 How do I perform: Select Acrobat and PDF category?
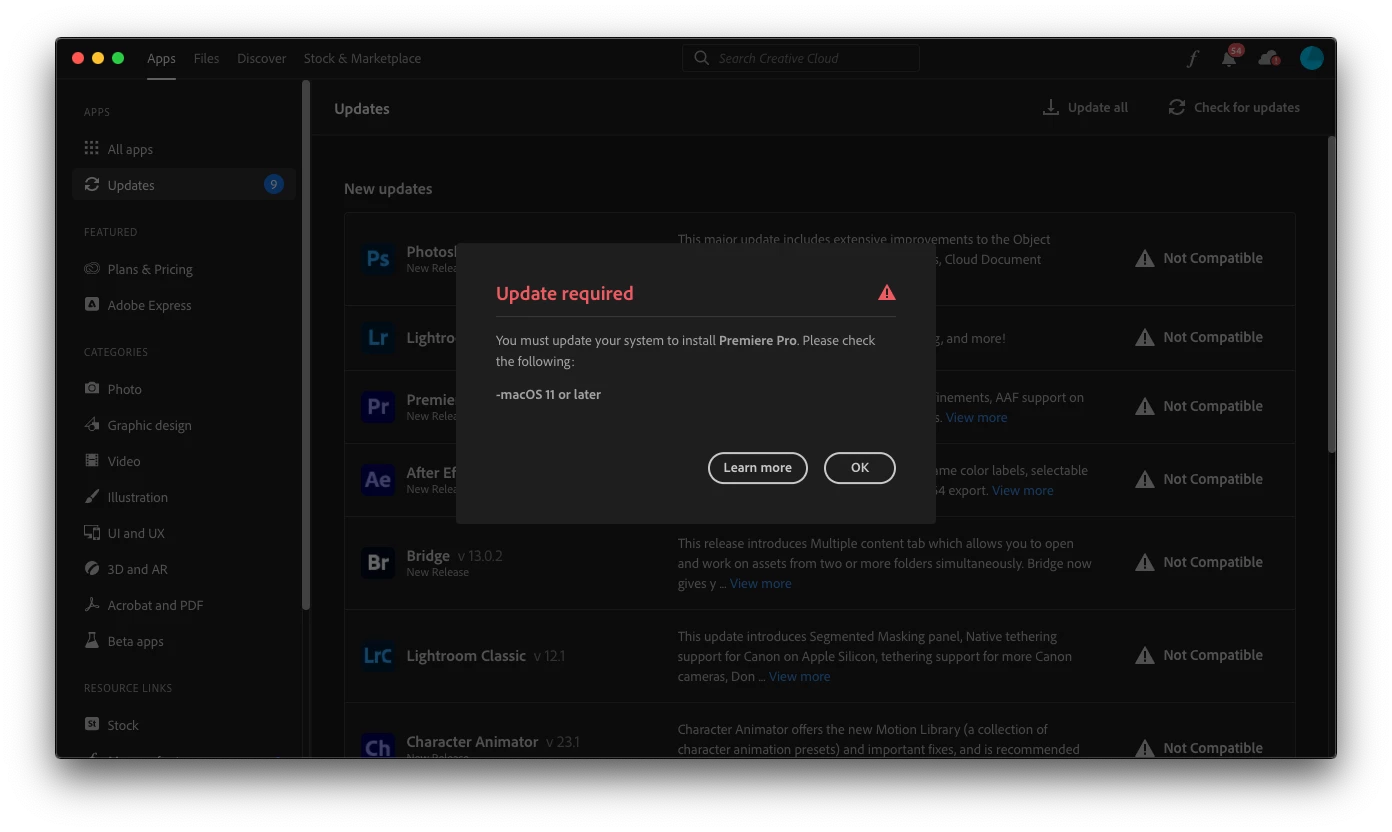coord(183,605)
